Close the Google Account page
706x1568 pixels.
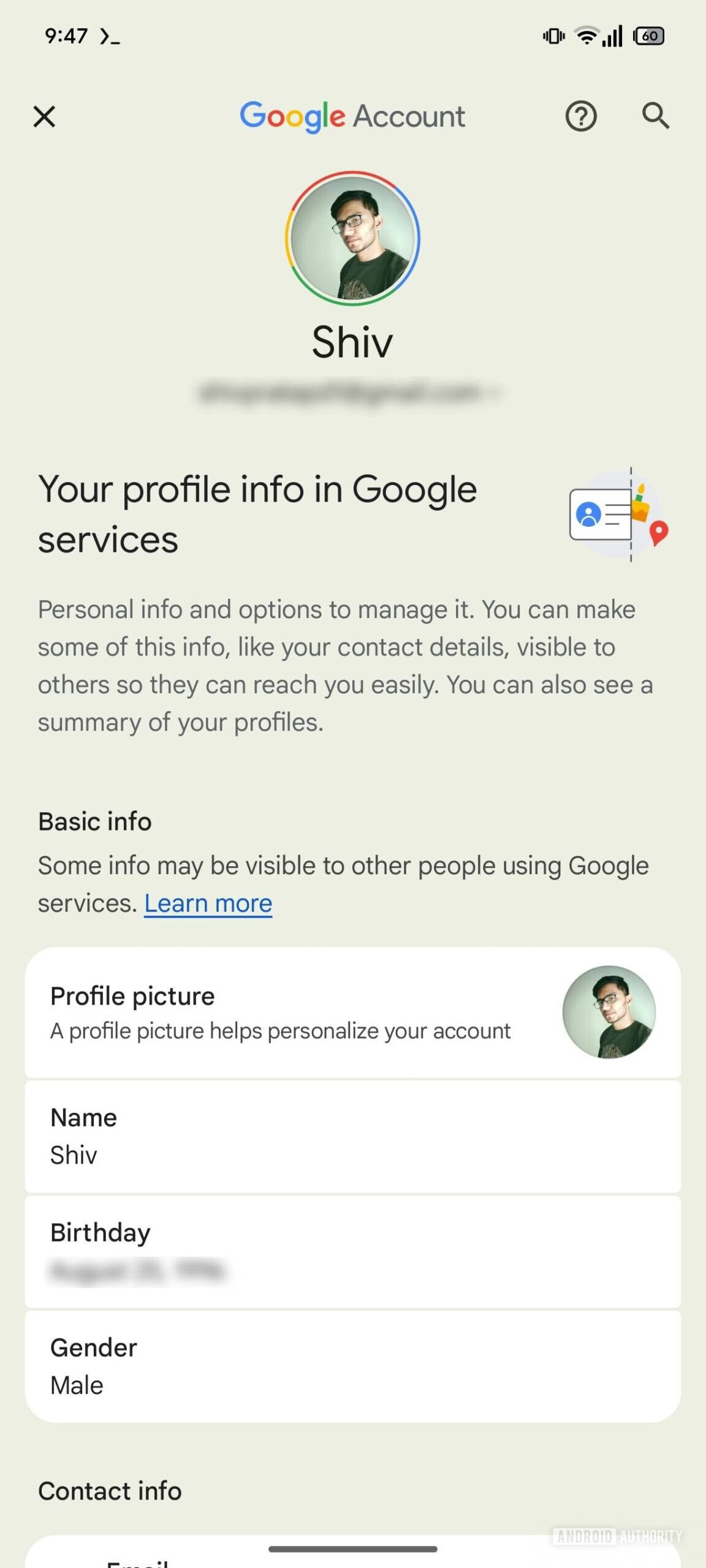pyautogui.click(x=44, y=116)
